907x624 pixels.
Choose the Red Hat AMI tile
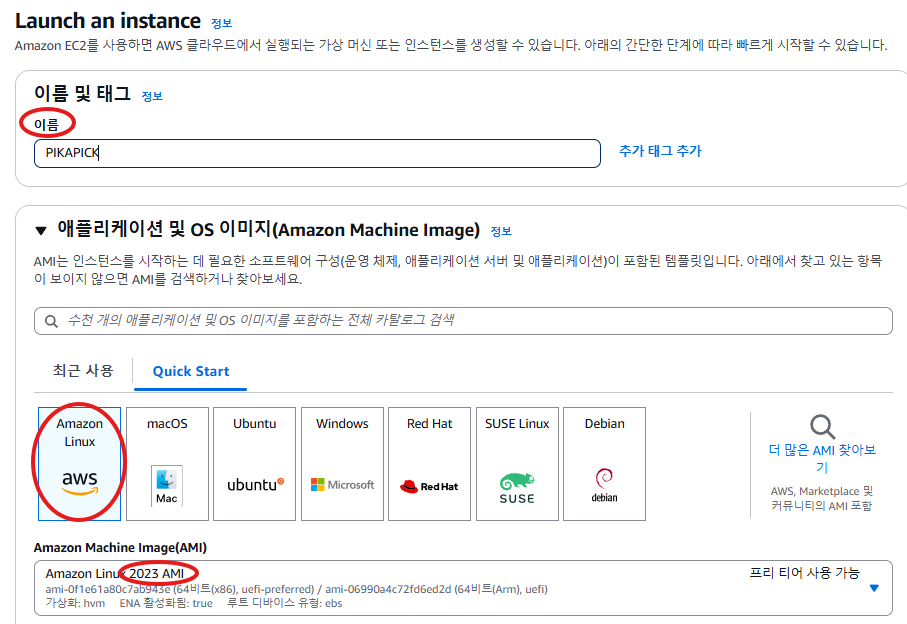(429, 464)
